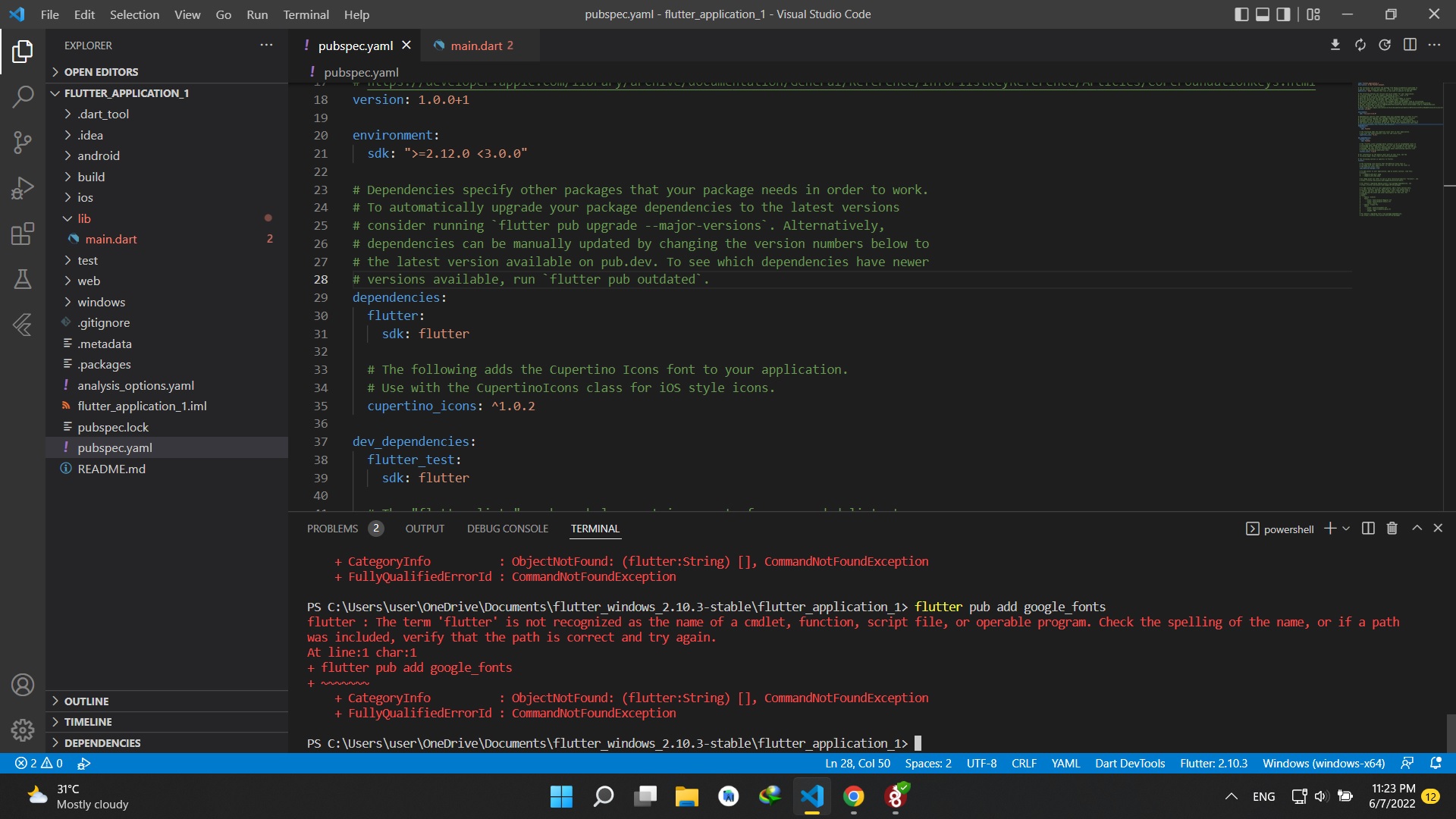Toggle the Primary Side Bar layout button
This screenshot has width=1456, height=819.
pyautogui.click(x=1241, y=14)
